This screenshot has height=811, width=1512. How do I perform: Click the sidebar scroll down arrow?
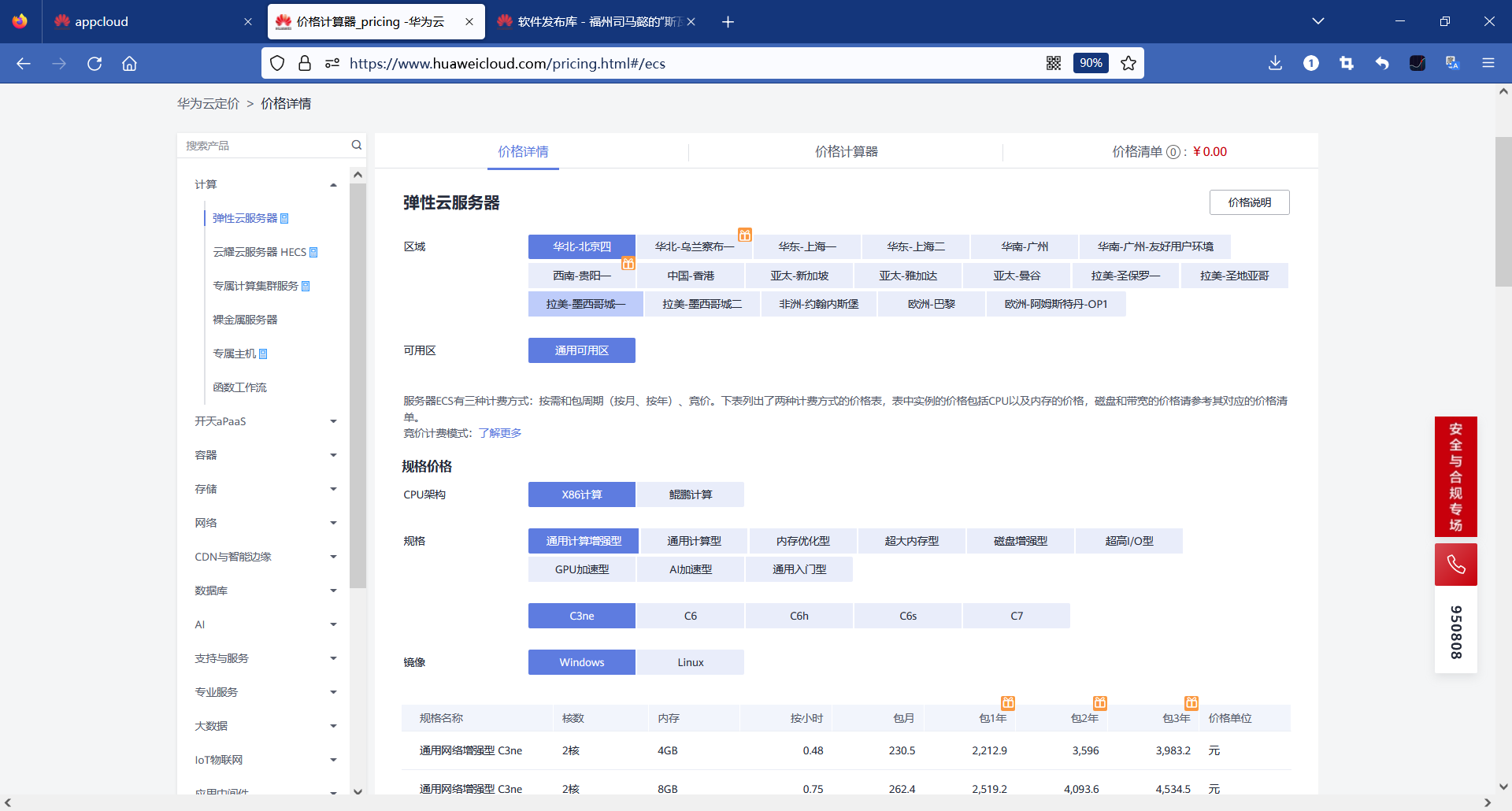(x=358, y=791)
